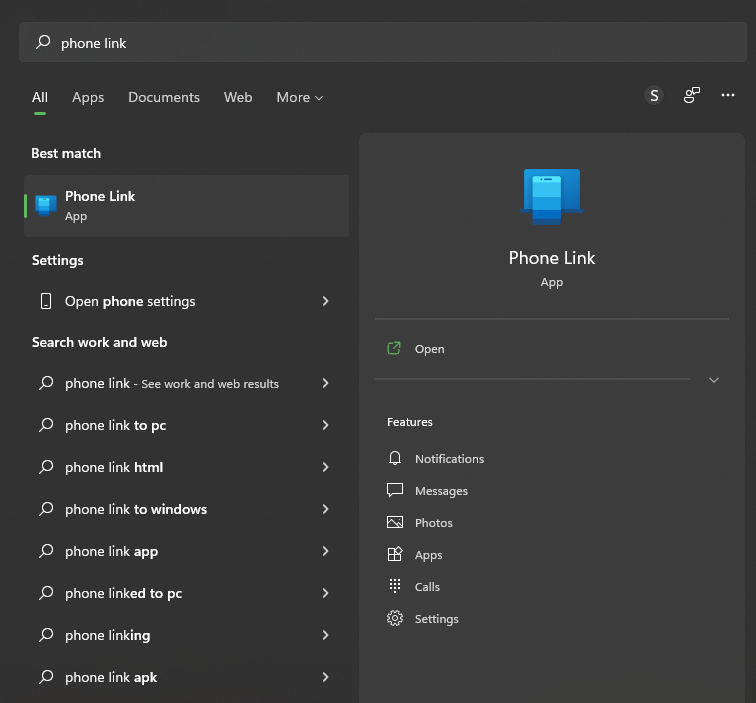Expand arrow for Open phone settings

pos(325,301)
